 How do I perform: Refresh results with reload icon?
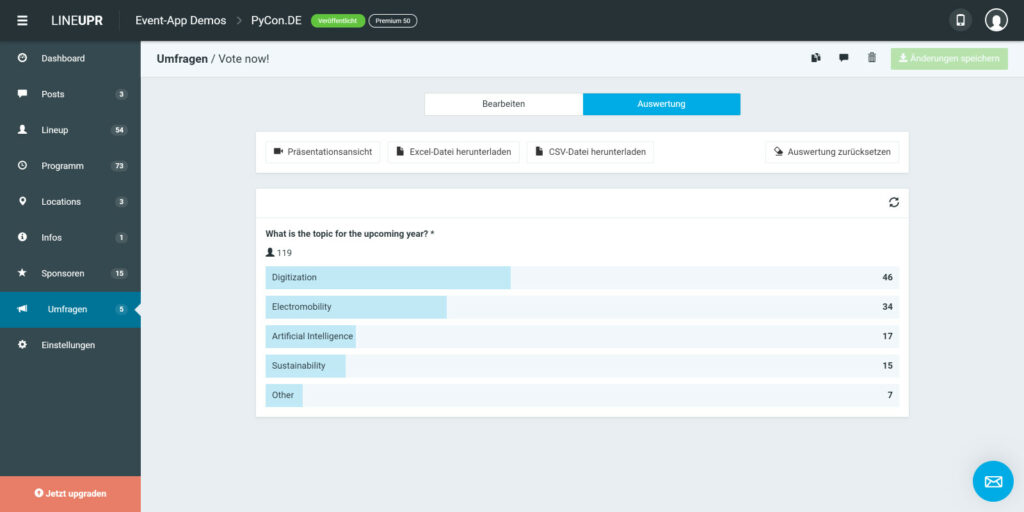[893, 202]
